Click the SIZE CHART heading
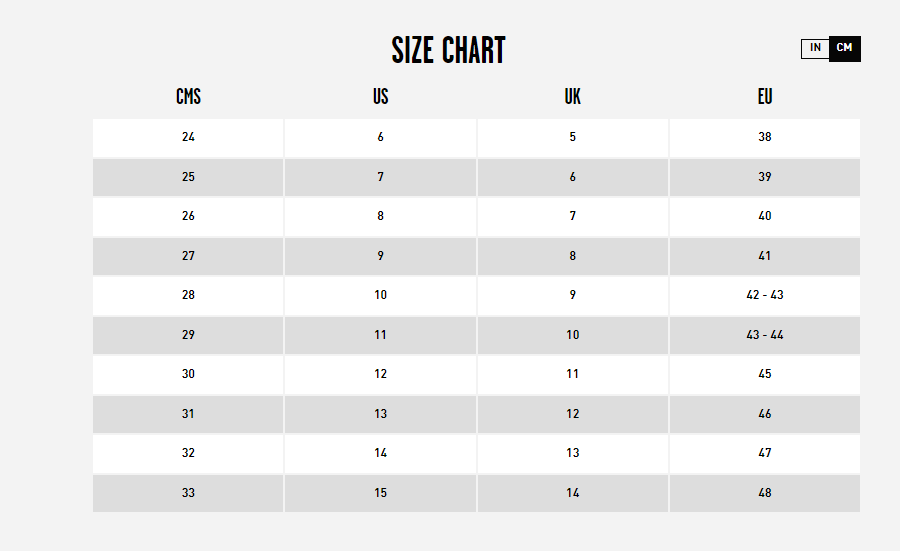Image resolution: width=900 pixels, height=551 pixels. pos(448,50)
